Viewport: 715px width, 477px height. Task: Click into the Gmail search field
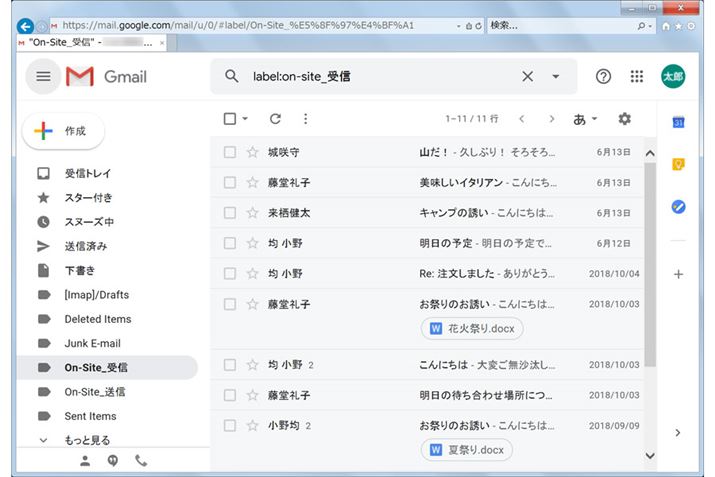[380, 77]
